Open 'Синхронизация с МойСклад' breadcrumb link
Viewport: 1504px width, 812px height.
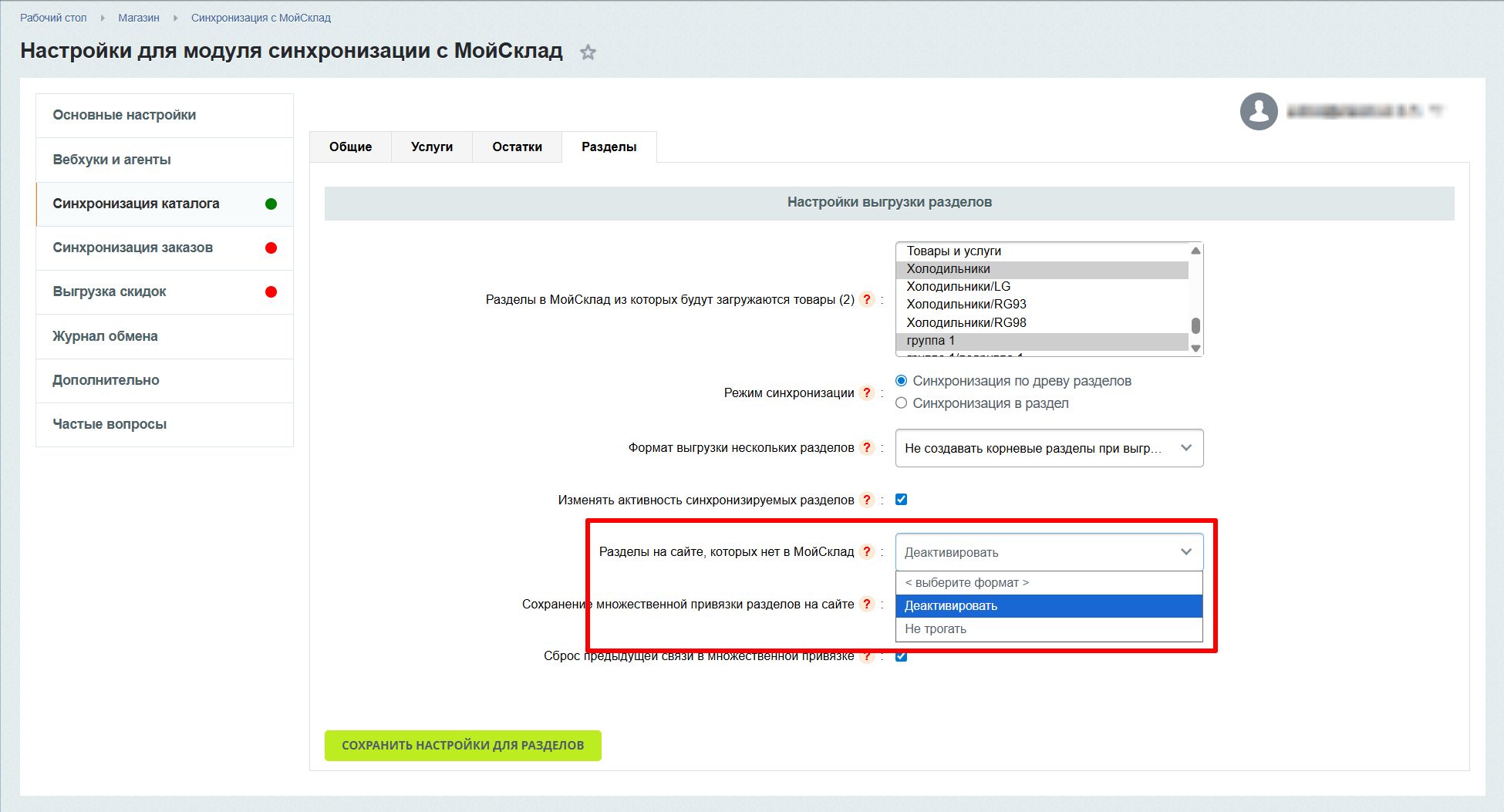coord(261,18)
